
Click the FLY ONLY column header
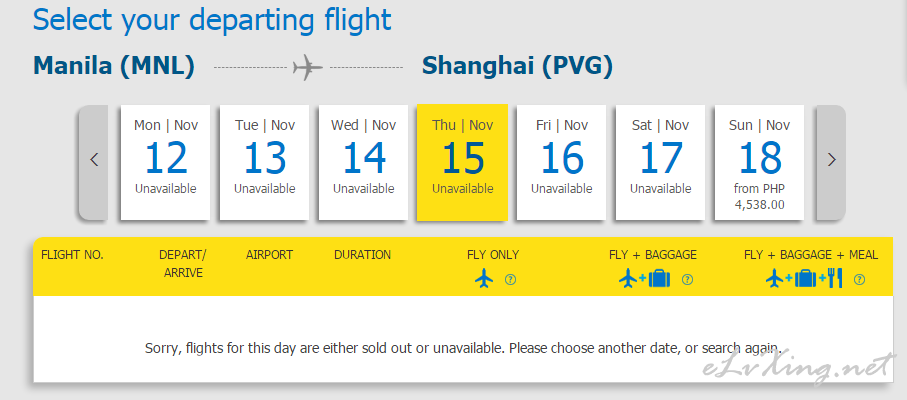pyautogui.click(x=493, y=255)
